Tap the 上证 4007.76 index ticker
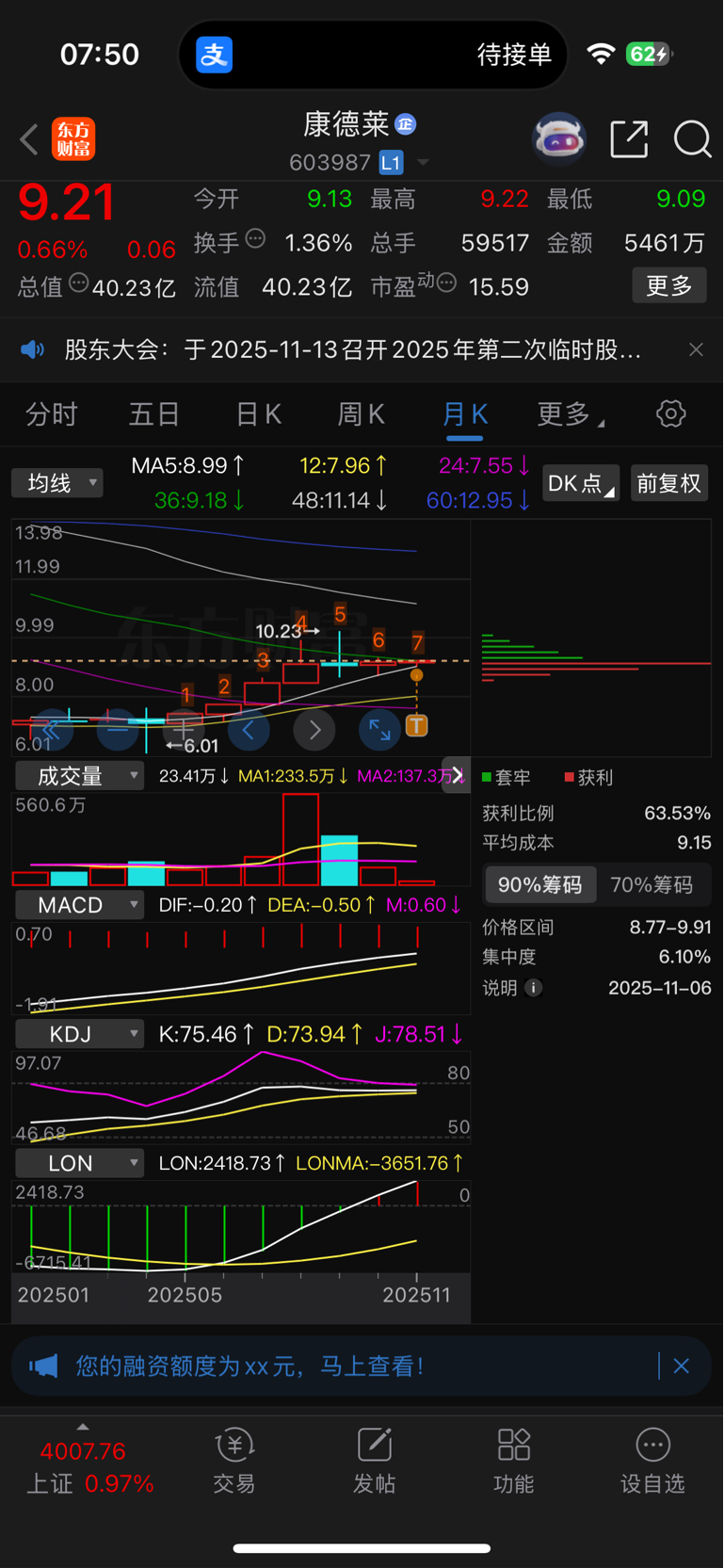Viewport: 724px width, 1568px height. pos(89,1467)
